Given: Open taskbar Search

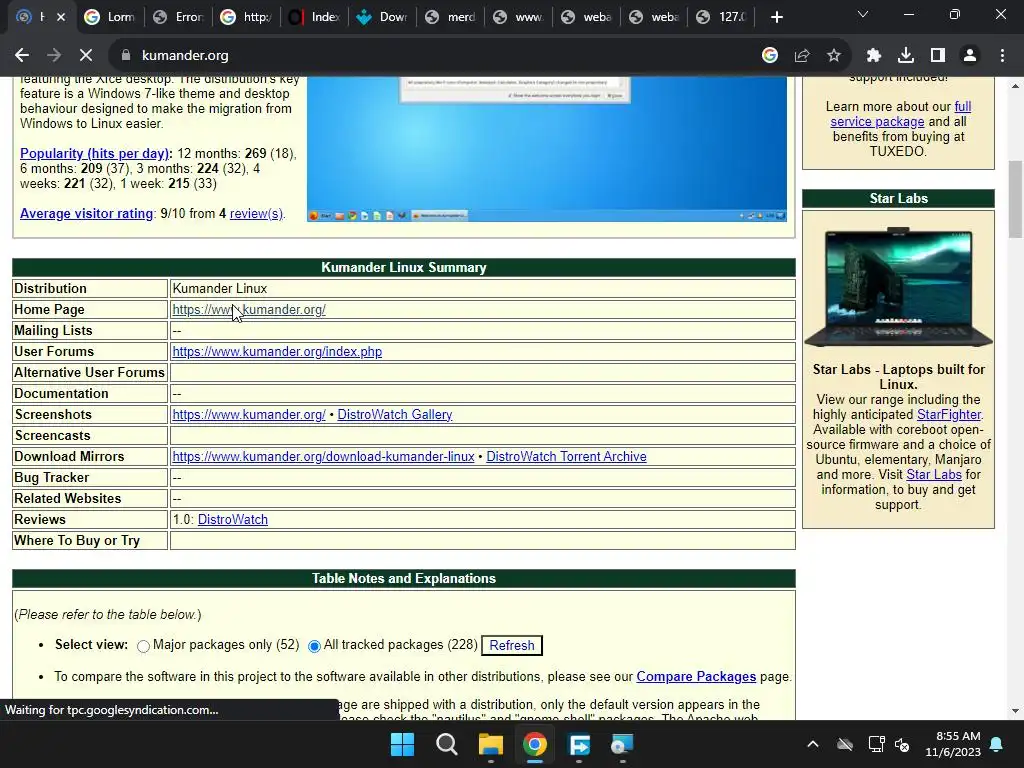Looking at the screenshot, I should click(447, 744).
